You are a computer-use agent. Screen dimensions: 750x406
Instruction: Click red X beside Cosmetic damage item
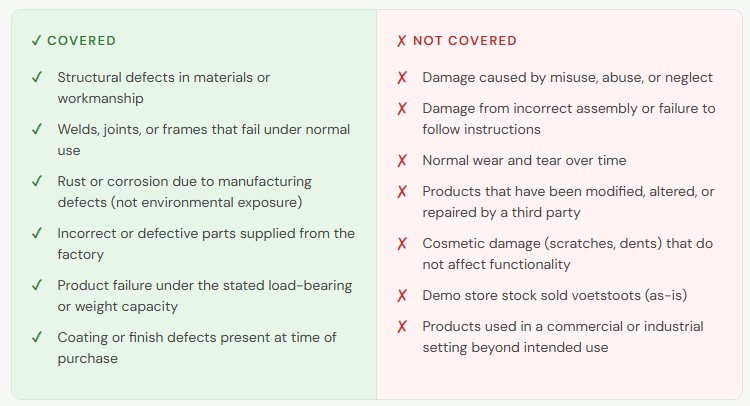[402, 243]
